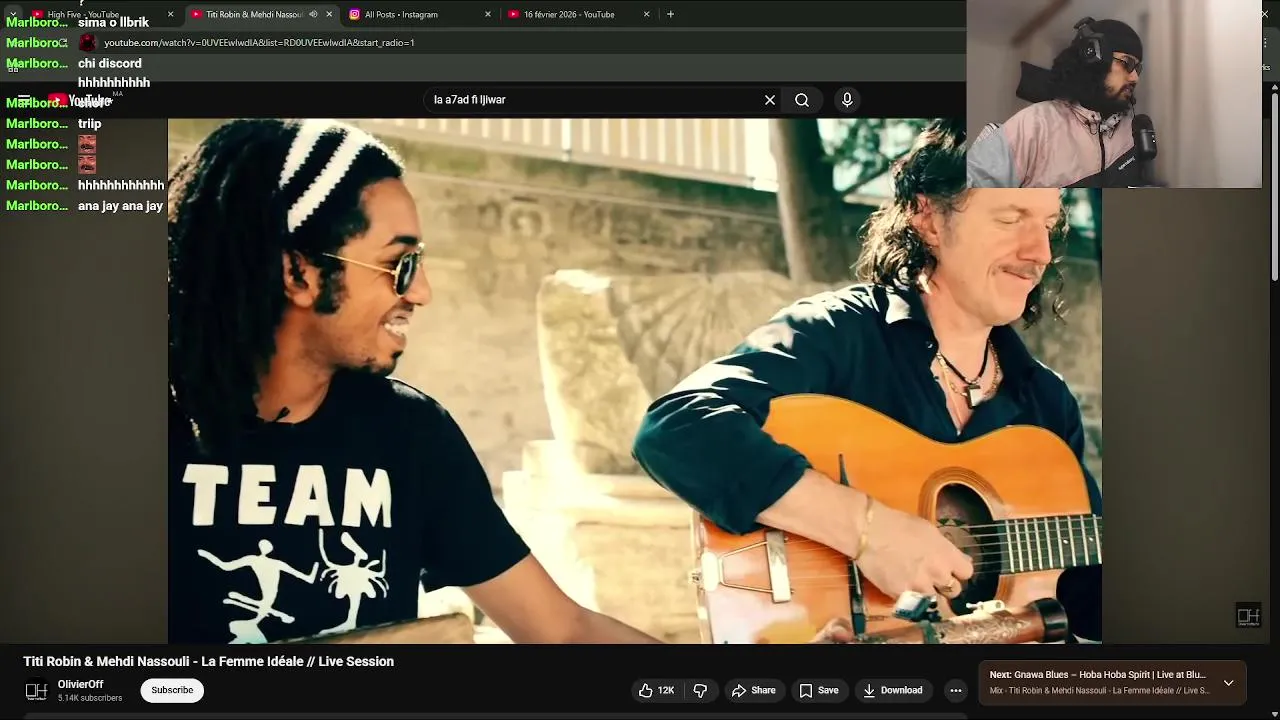Click the channel watermark in video corner

coord(1248,616)
